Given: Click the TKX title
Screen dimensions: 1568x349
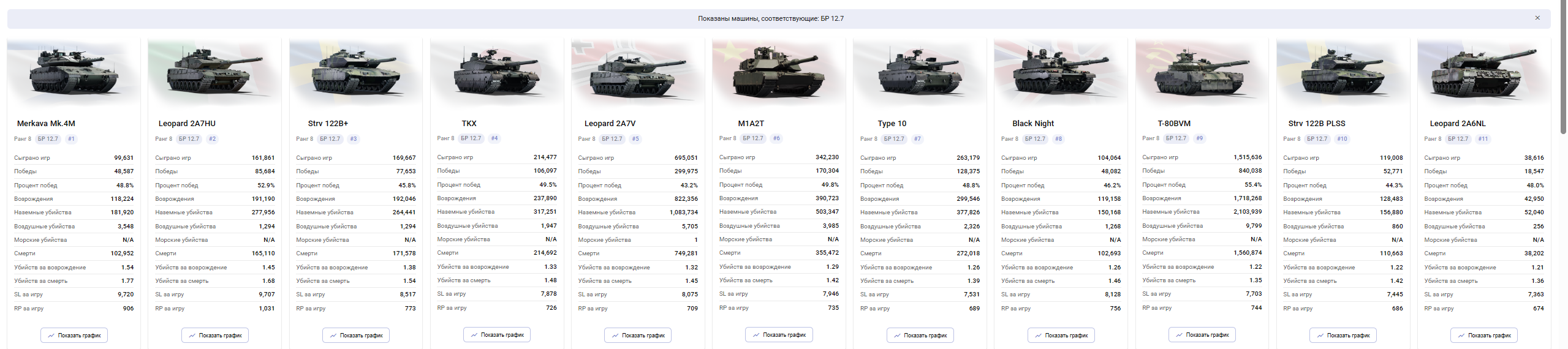Looking at the screenshot, I should pyautogui.click(x=469, y=124).
